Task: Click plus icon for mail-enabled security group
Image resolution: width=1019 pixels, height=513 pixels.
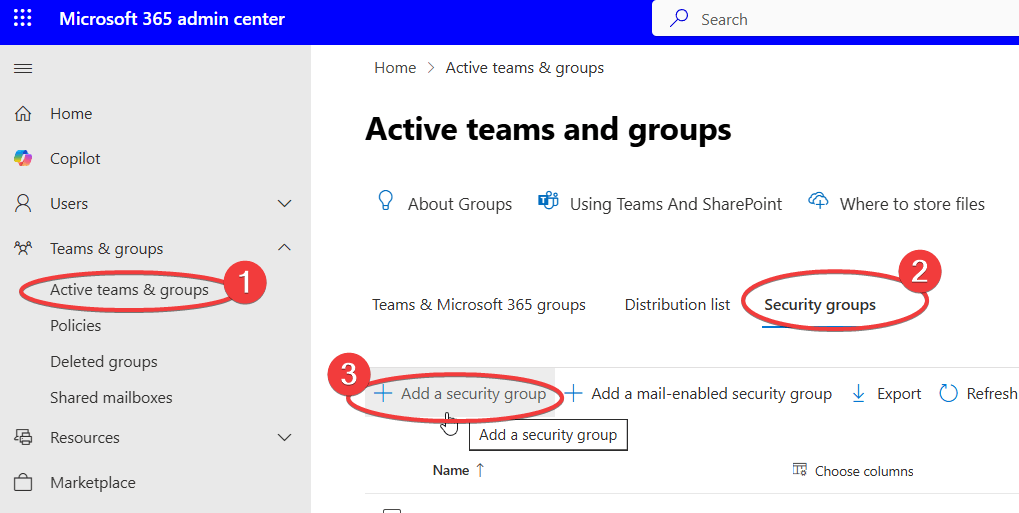Action: click(573, 393)
